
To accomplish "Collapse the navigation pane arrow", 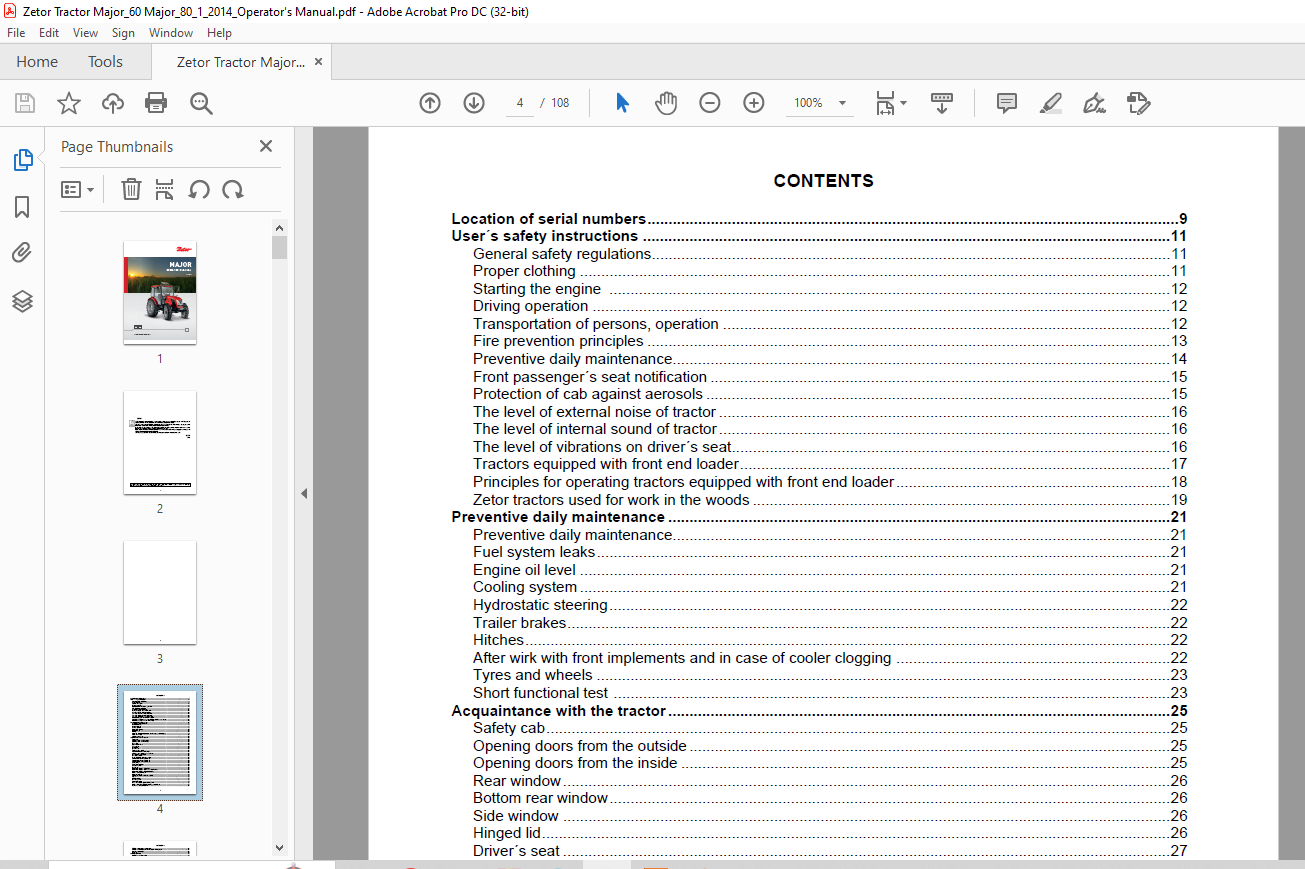I will point(304,493).
